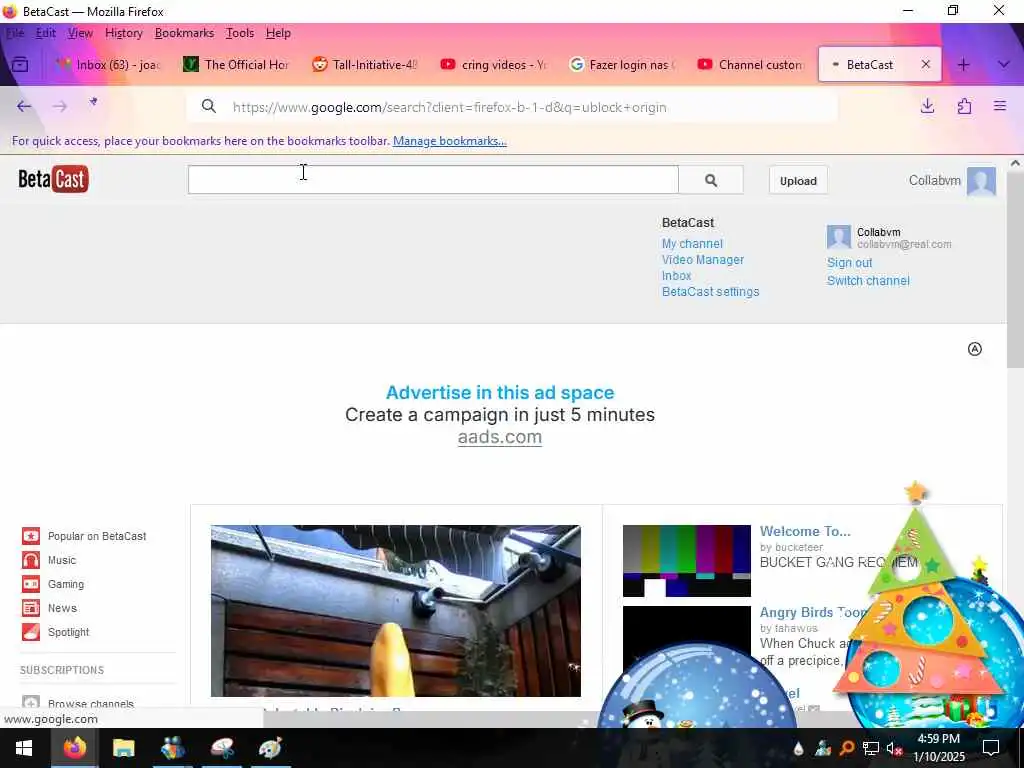Click the Upload button
1024x768 pixels.
click(798, 181)
